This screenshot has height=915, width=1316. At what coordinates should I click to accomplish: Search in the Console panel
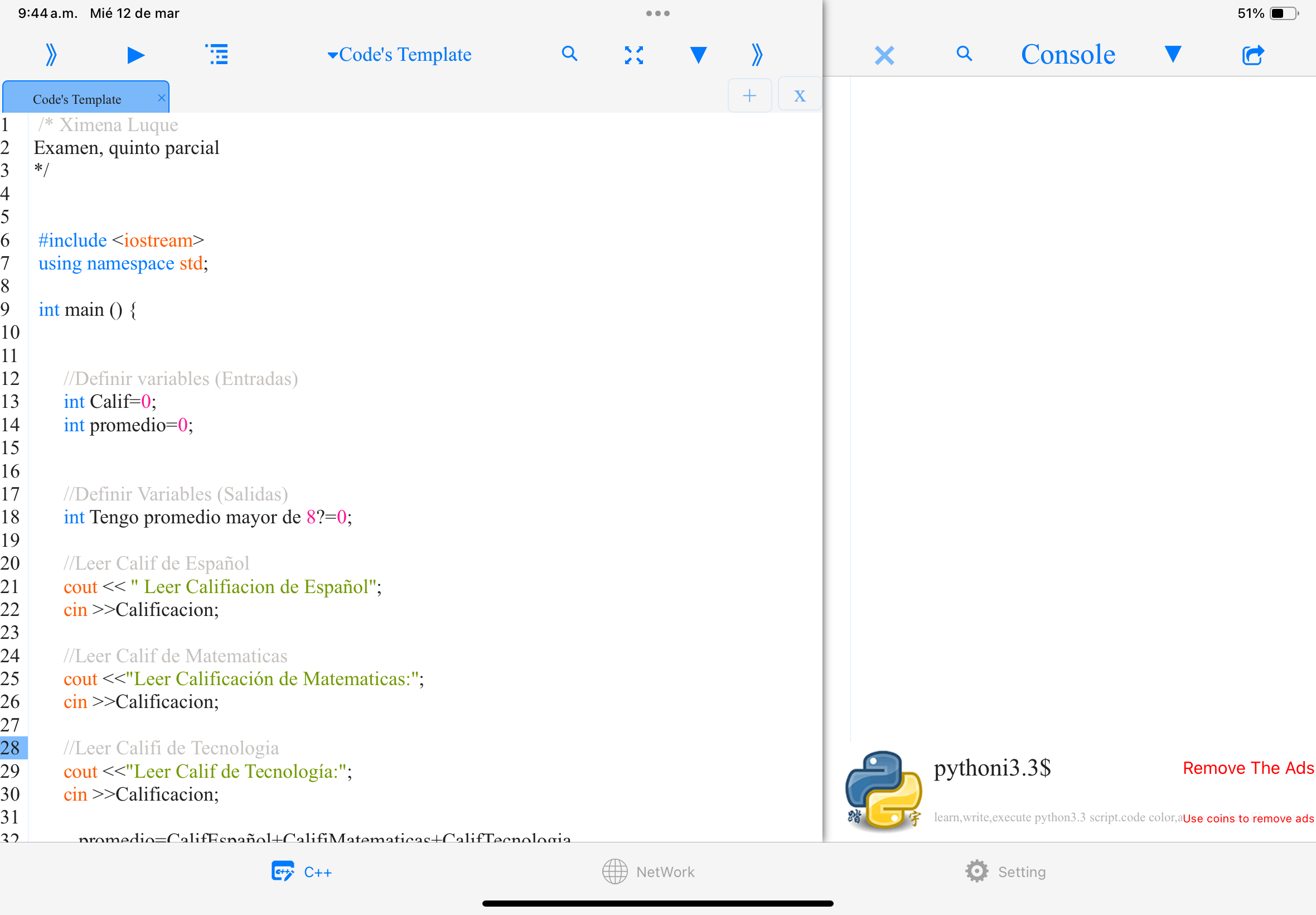tap(964, 54)
